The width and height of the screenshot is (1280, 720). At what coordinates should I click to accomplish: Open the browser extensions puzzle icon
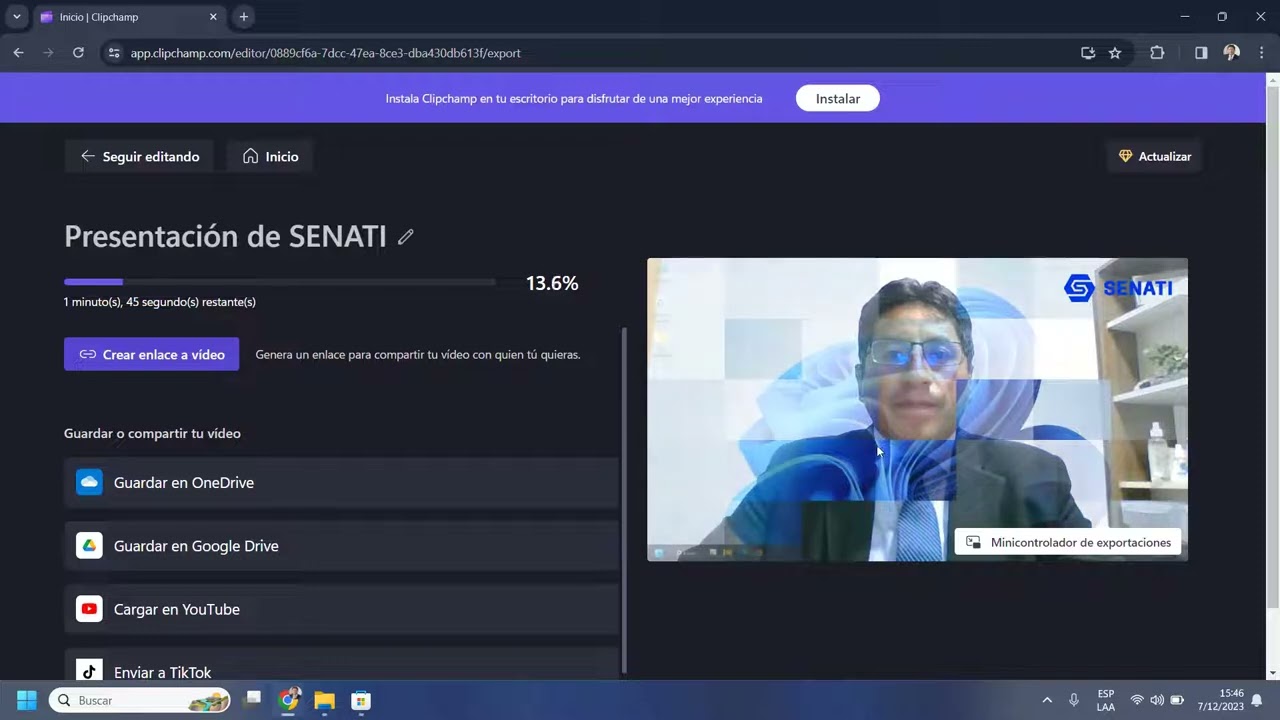[1157, 53]
